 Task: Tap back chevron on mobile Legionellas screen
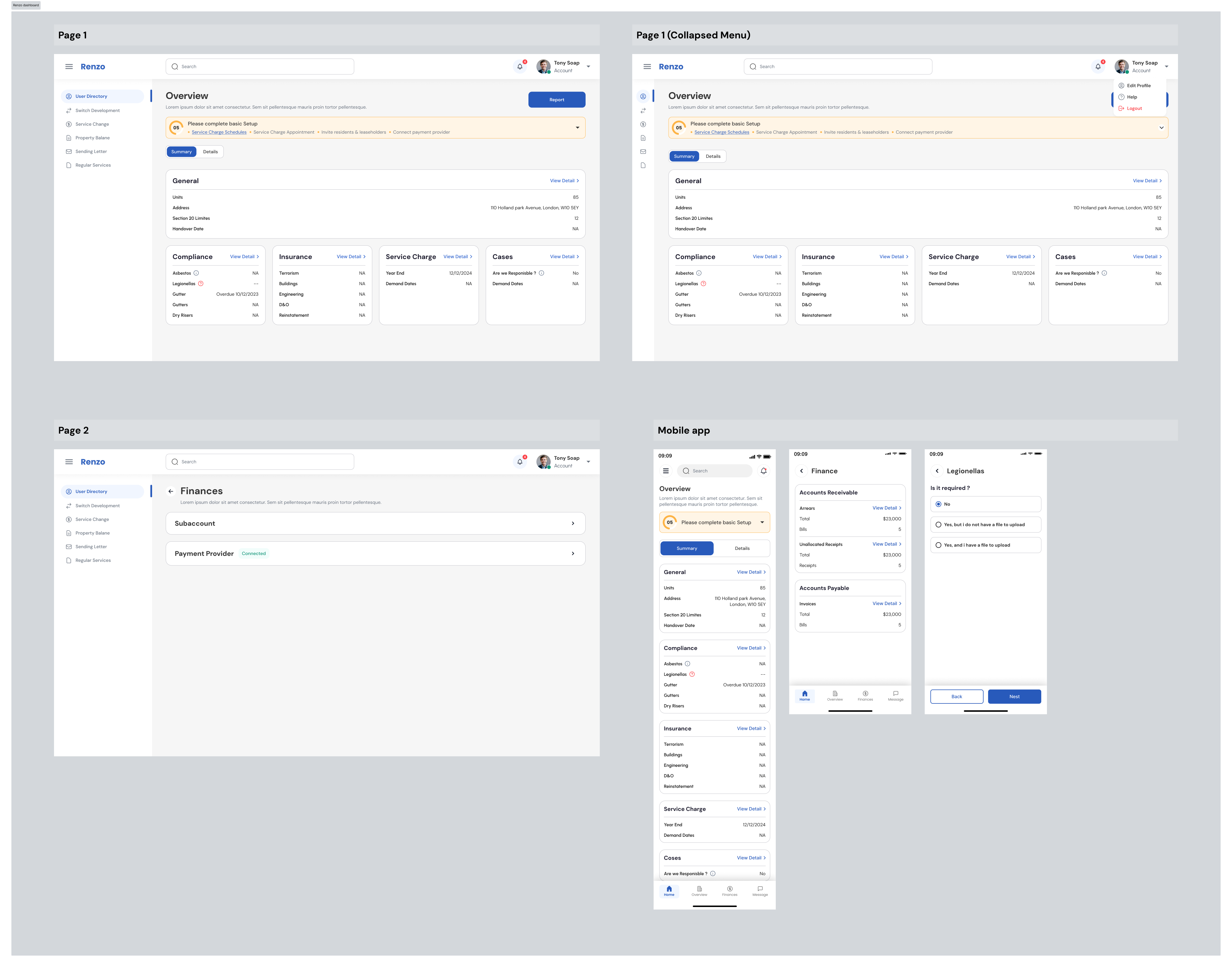[x=937, y=471]
